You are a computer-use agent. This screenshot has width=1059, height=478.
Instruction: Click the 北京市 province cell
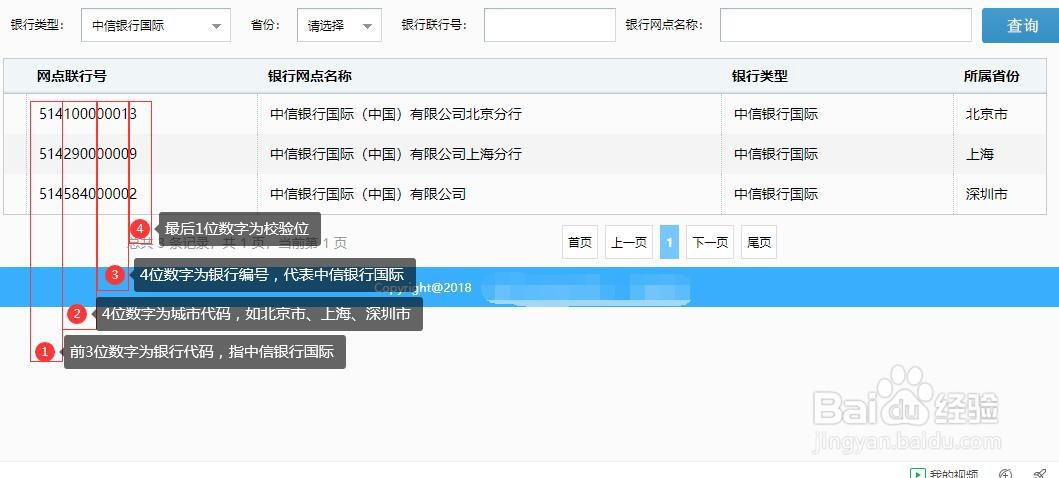point(987,114)
